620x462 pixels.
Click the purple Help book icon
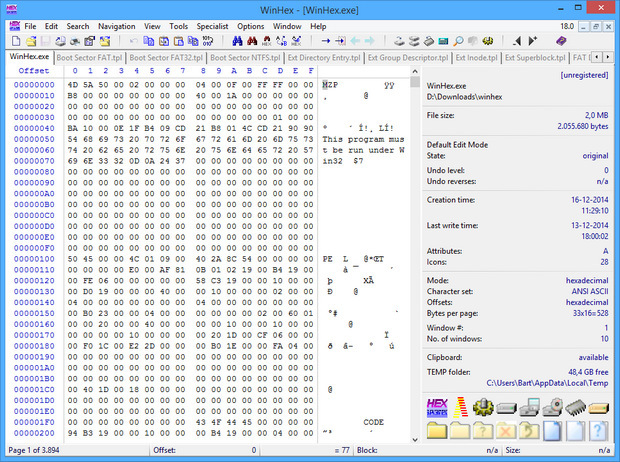(x=561, y=41)
